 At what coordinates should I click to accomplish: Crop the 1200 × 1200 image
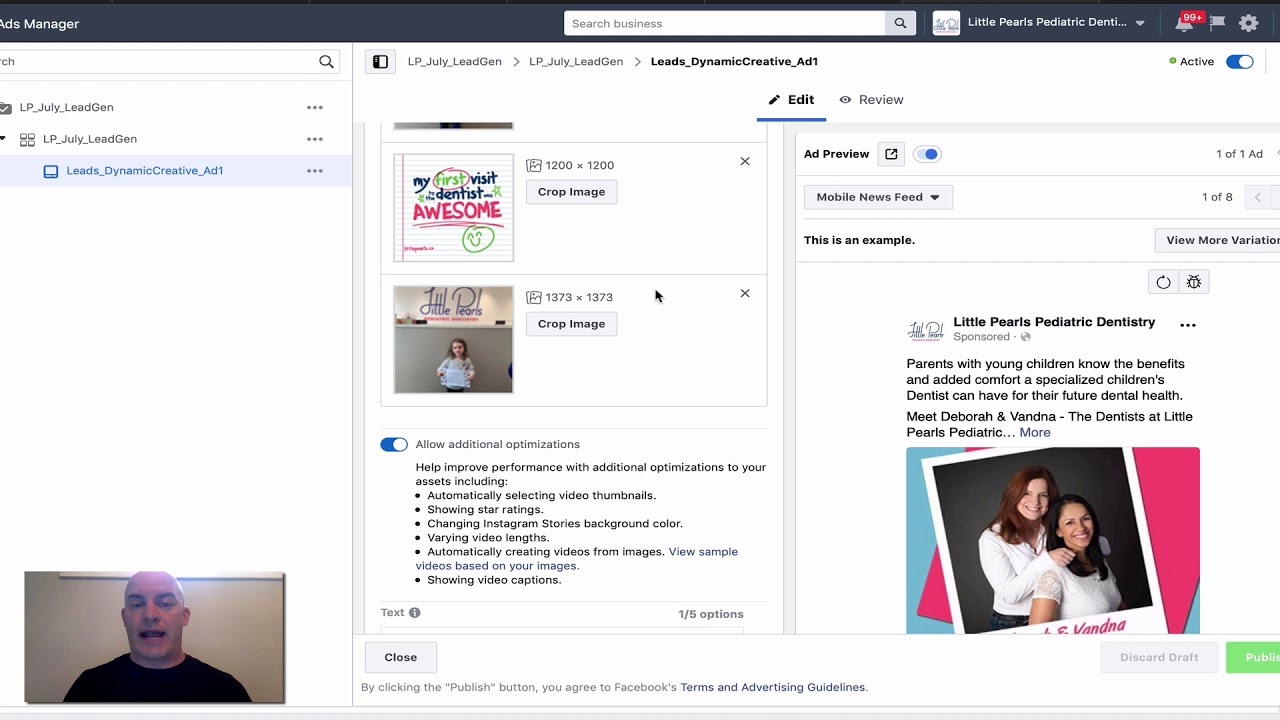coord(572,192)
